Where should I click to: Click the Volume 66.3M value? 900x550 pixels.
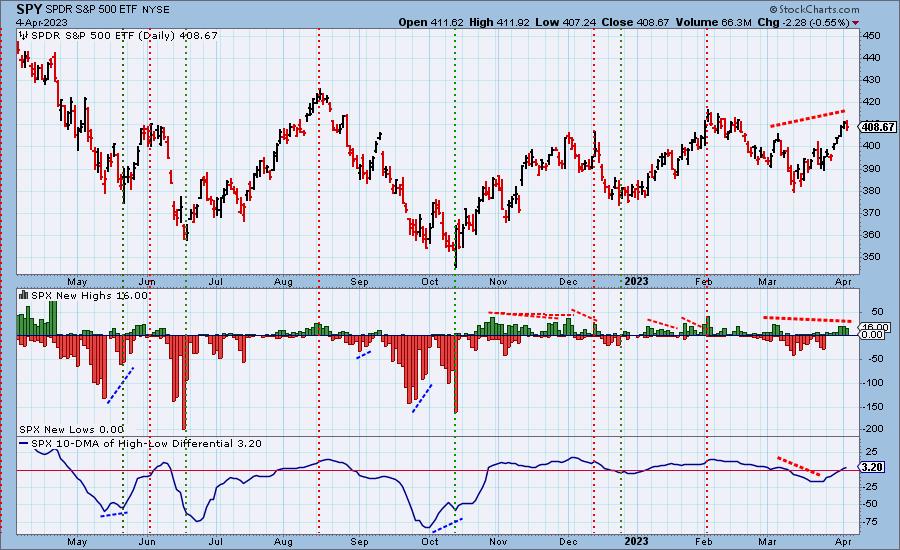pyautogui.click(x=713, y=22)
